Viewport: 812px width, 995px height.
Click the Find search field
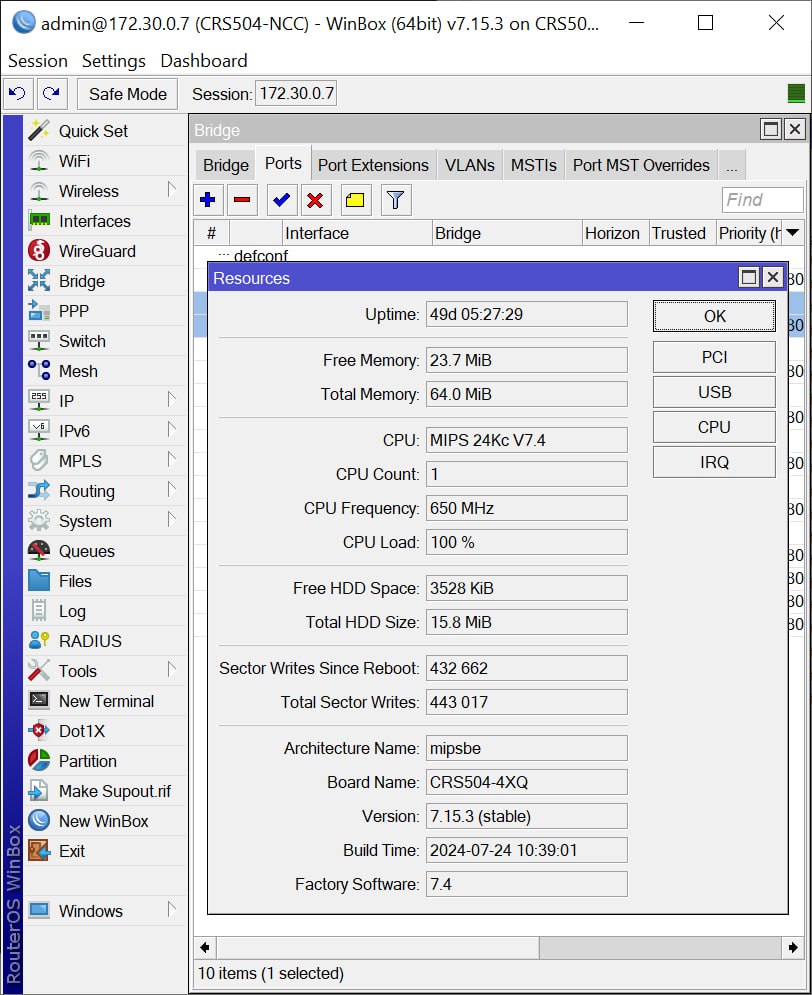(x=763, y=200)
